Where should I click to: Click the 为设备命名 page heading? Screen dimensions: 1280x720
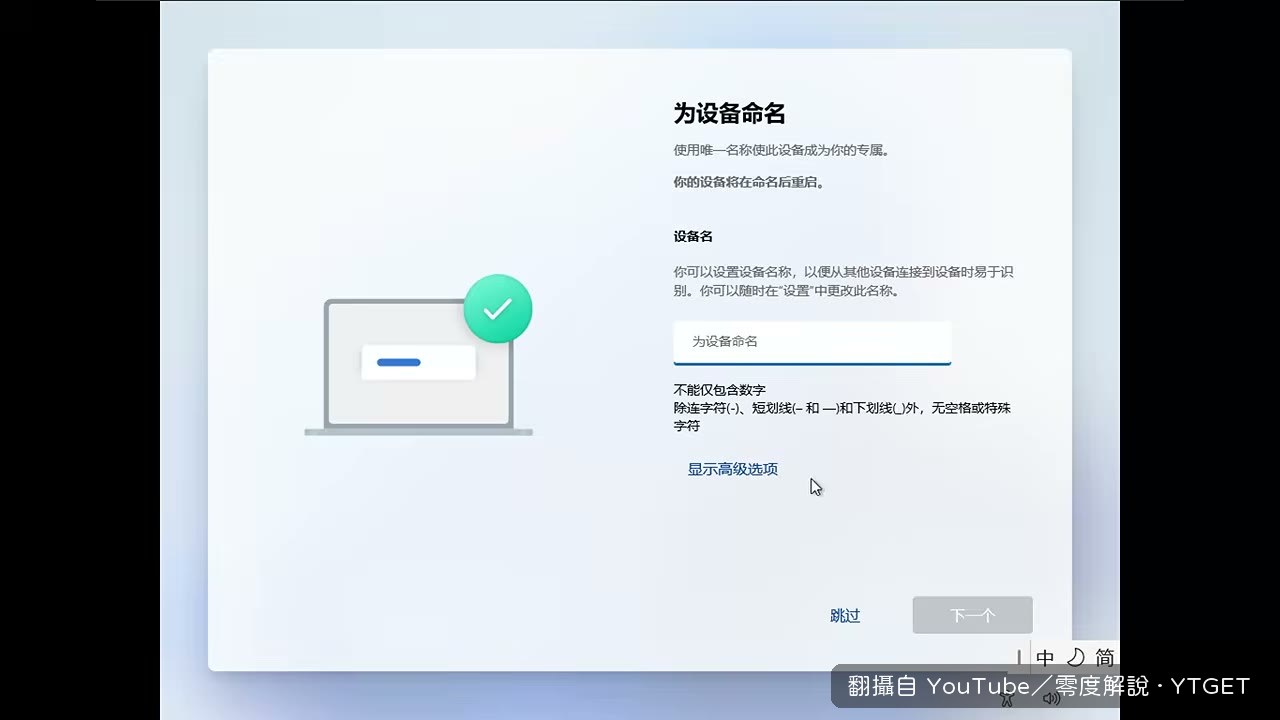729,113
